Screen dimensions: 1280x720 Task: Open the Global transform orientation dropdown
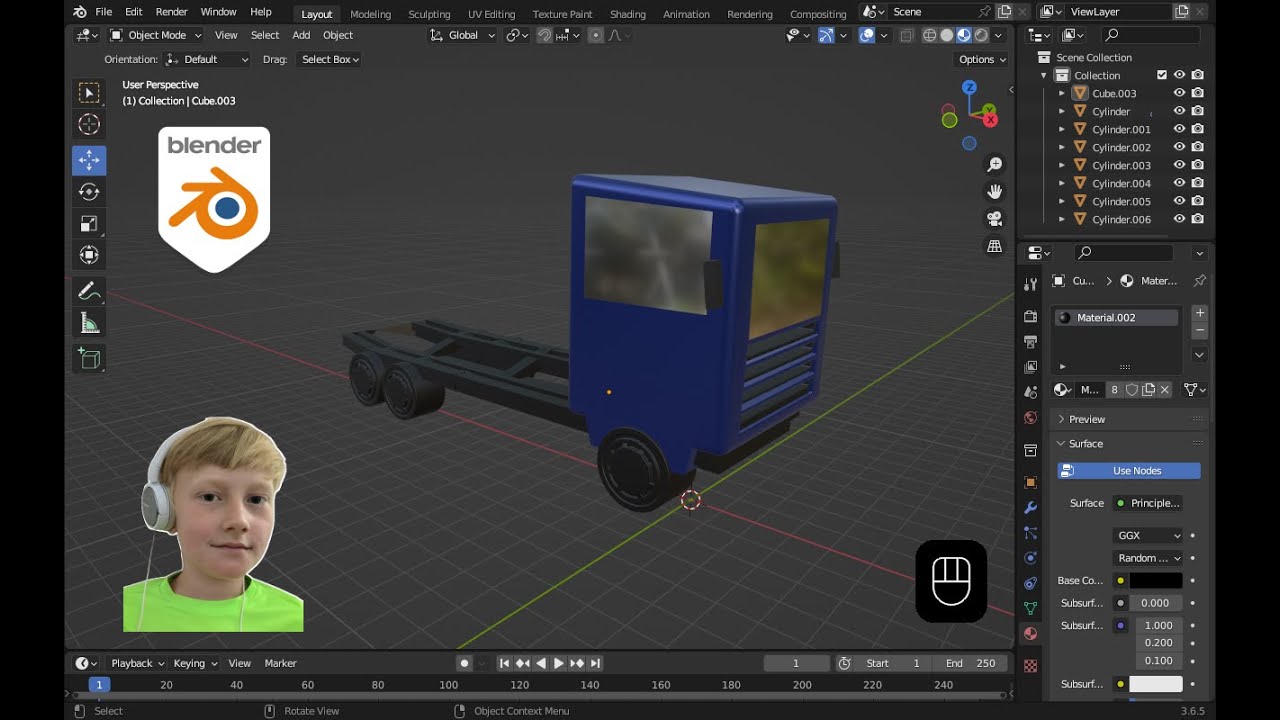tap(463, 35)
